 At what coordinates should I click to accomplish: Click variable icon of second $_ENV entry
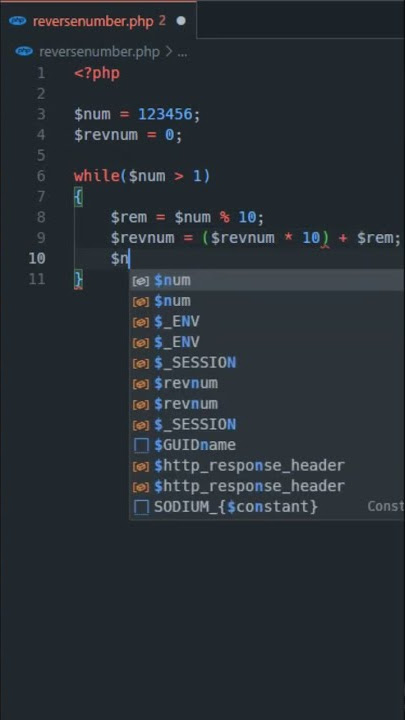pos(141,343)
